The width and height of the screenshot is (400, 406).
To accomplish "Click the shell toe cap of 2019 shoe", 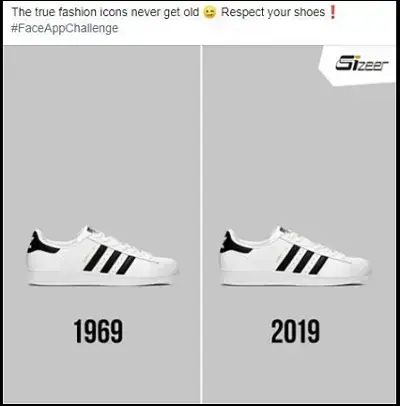I will (357, 267).
